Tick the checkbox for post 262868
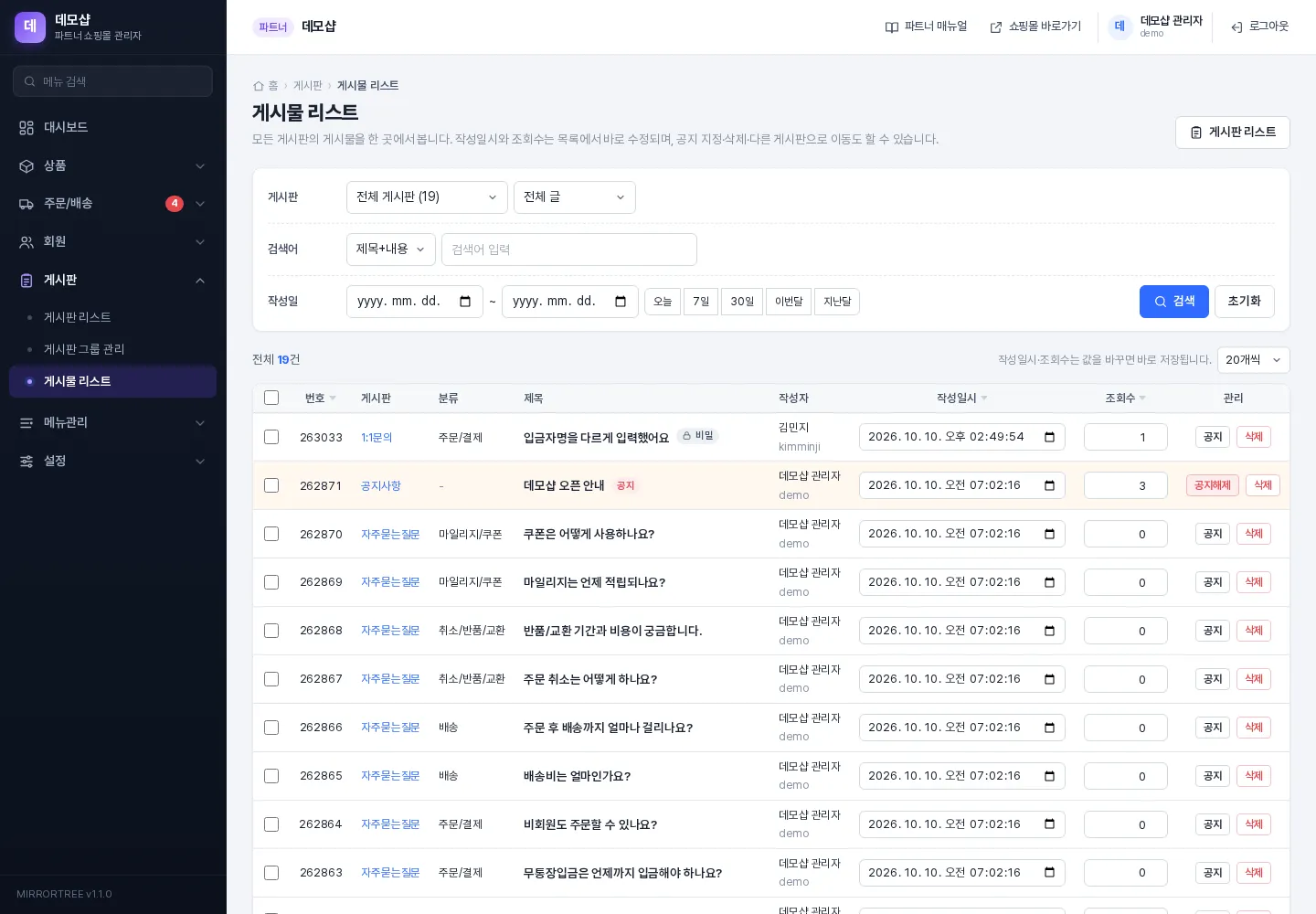Viewport: 1316px width, 914px height. 271,631
